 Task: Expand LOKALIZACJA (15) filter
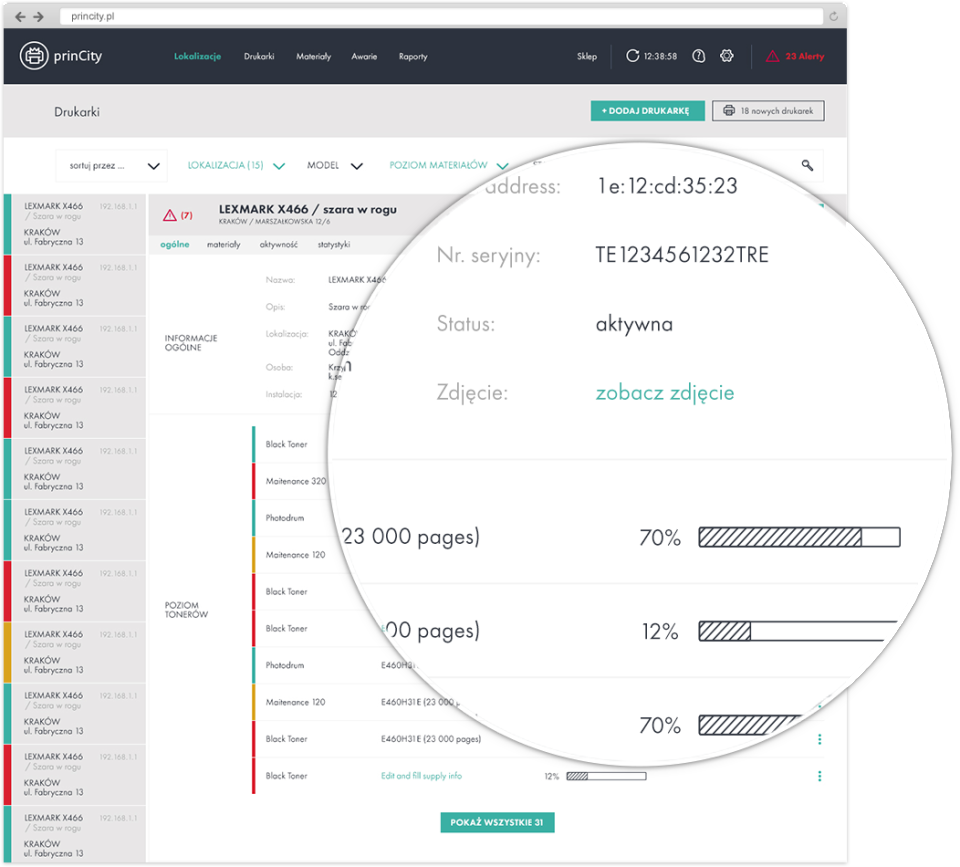tap(236, 165)
